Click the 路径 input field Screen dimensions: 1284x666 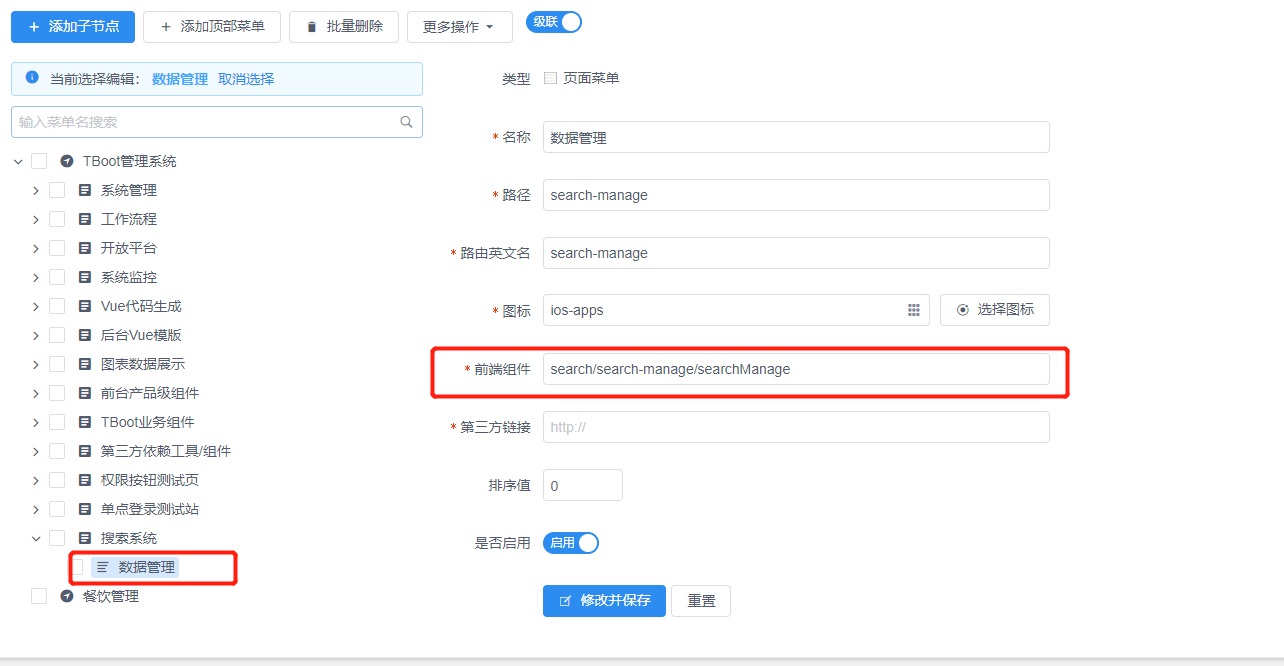(x=796, y=195)
